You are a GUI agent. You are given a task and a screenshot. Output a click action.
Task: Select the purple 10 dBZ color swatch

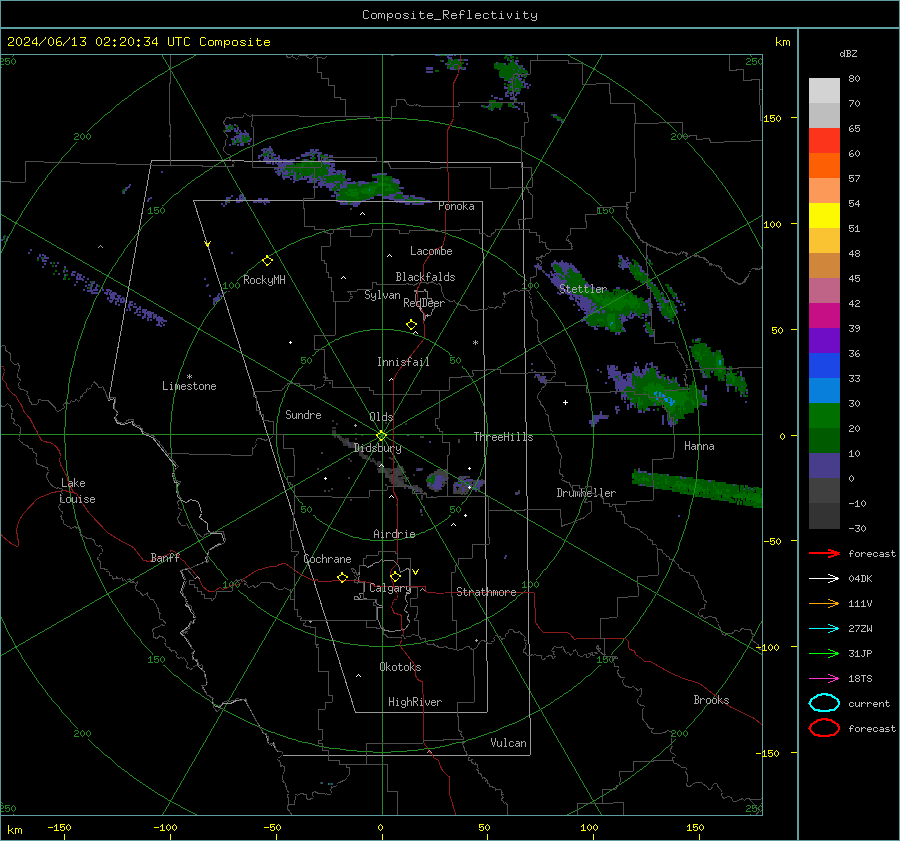(x=824, y=465)
